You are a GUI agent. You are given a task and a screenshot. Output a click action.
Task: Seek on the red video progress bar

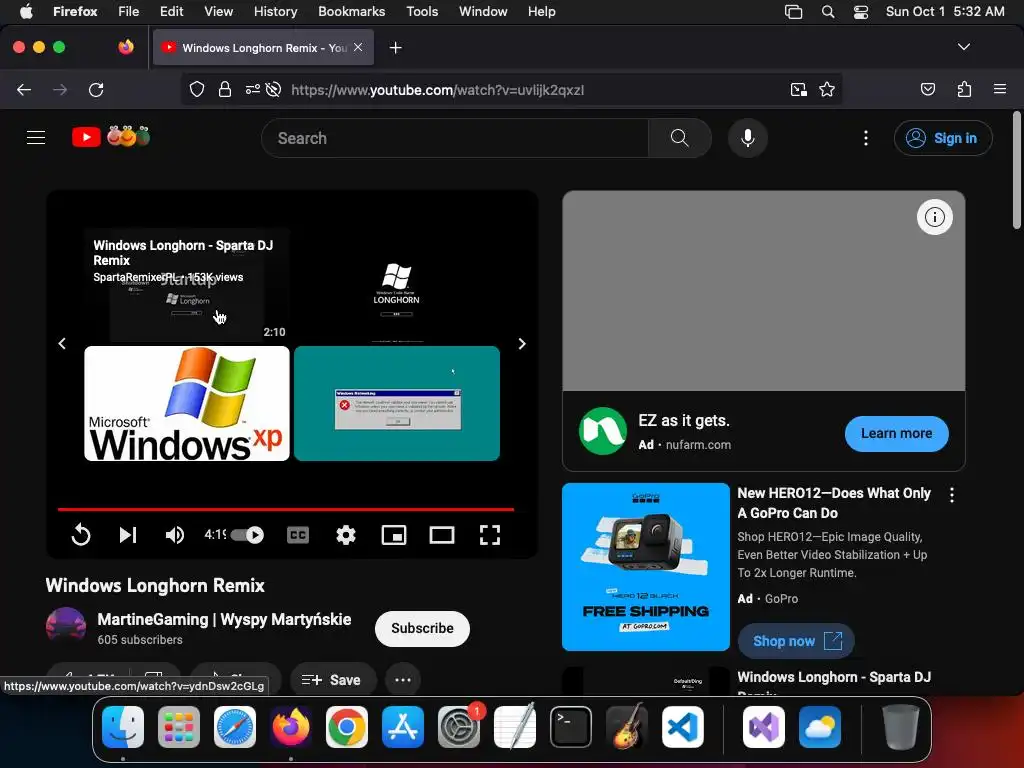(285, 509)
